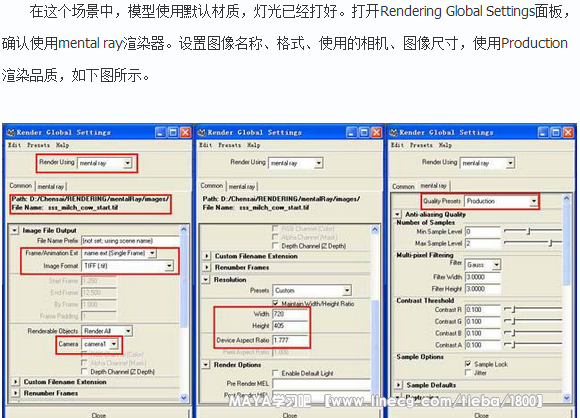The width and height of the screenshot is (580, 418).
Task: Collapse Resolution section
Action: [x=206, y=280]
